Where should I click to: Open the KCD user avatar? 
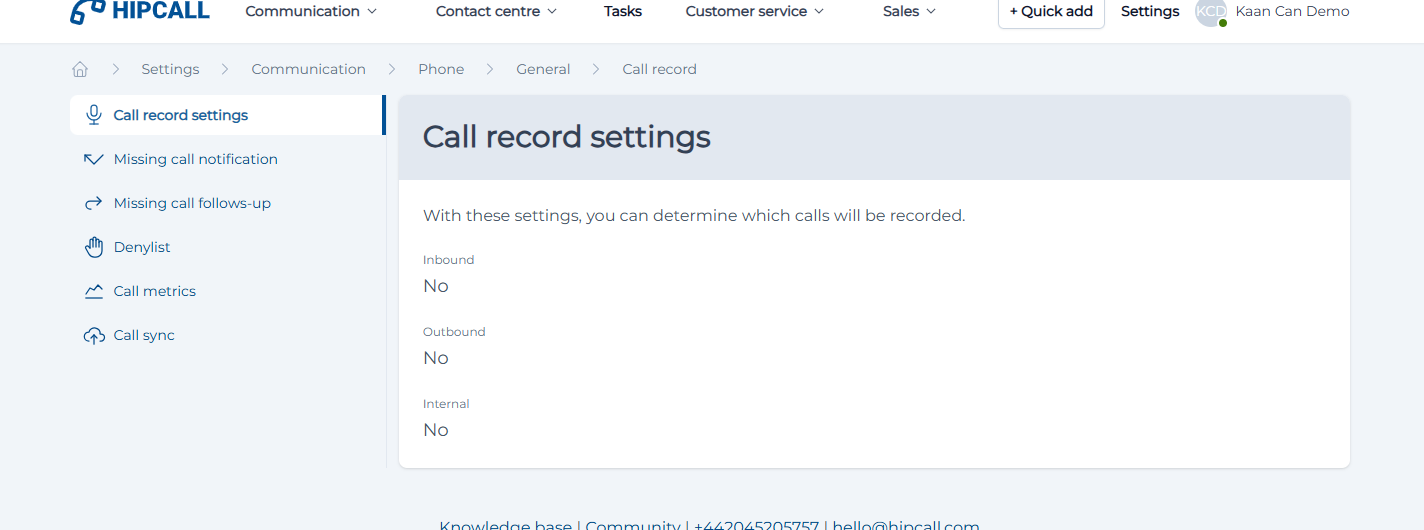click(1211, 11)
